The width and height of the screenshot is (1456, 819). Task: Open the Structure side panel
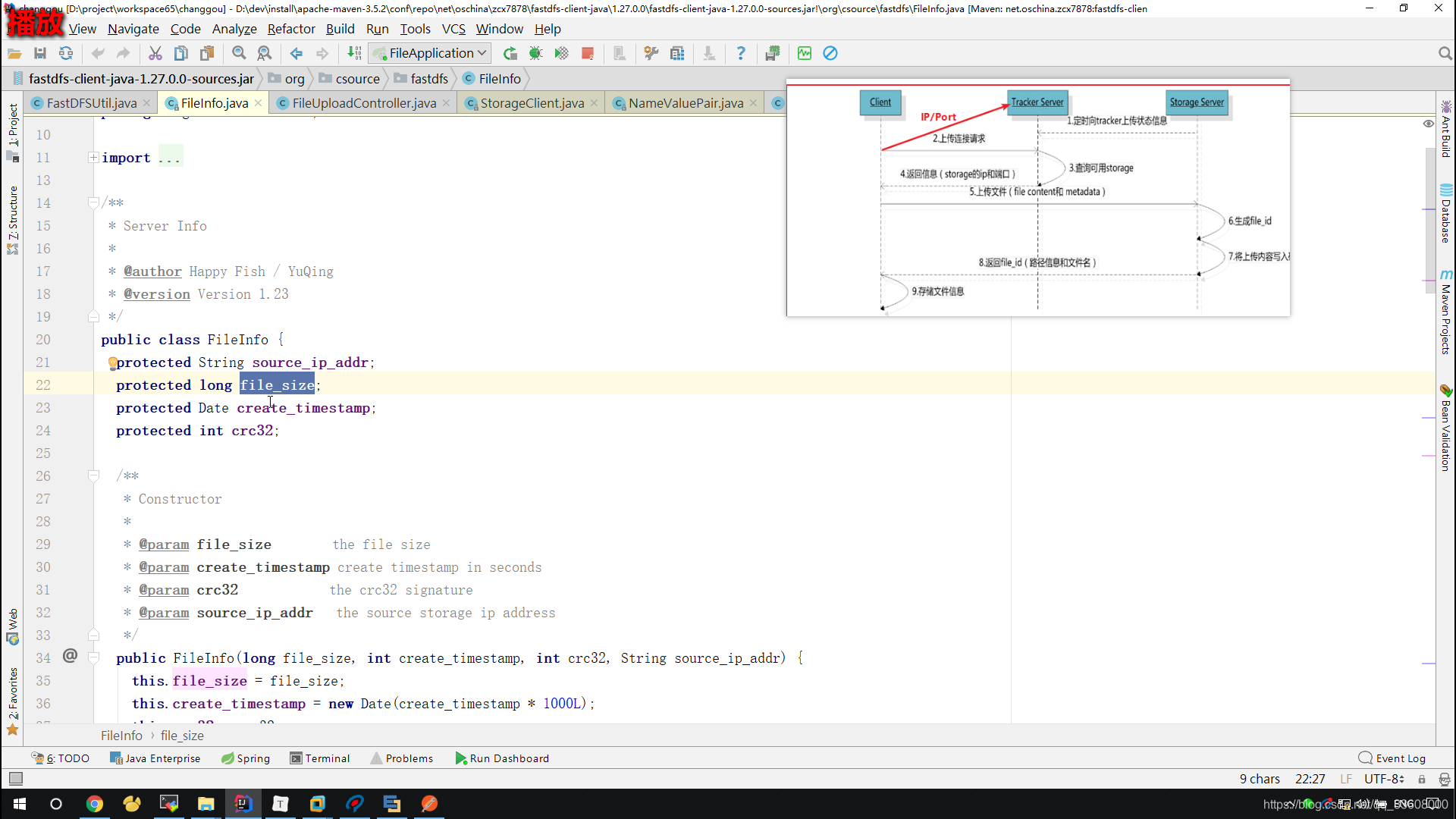click(13, 220)
